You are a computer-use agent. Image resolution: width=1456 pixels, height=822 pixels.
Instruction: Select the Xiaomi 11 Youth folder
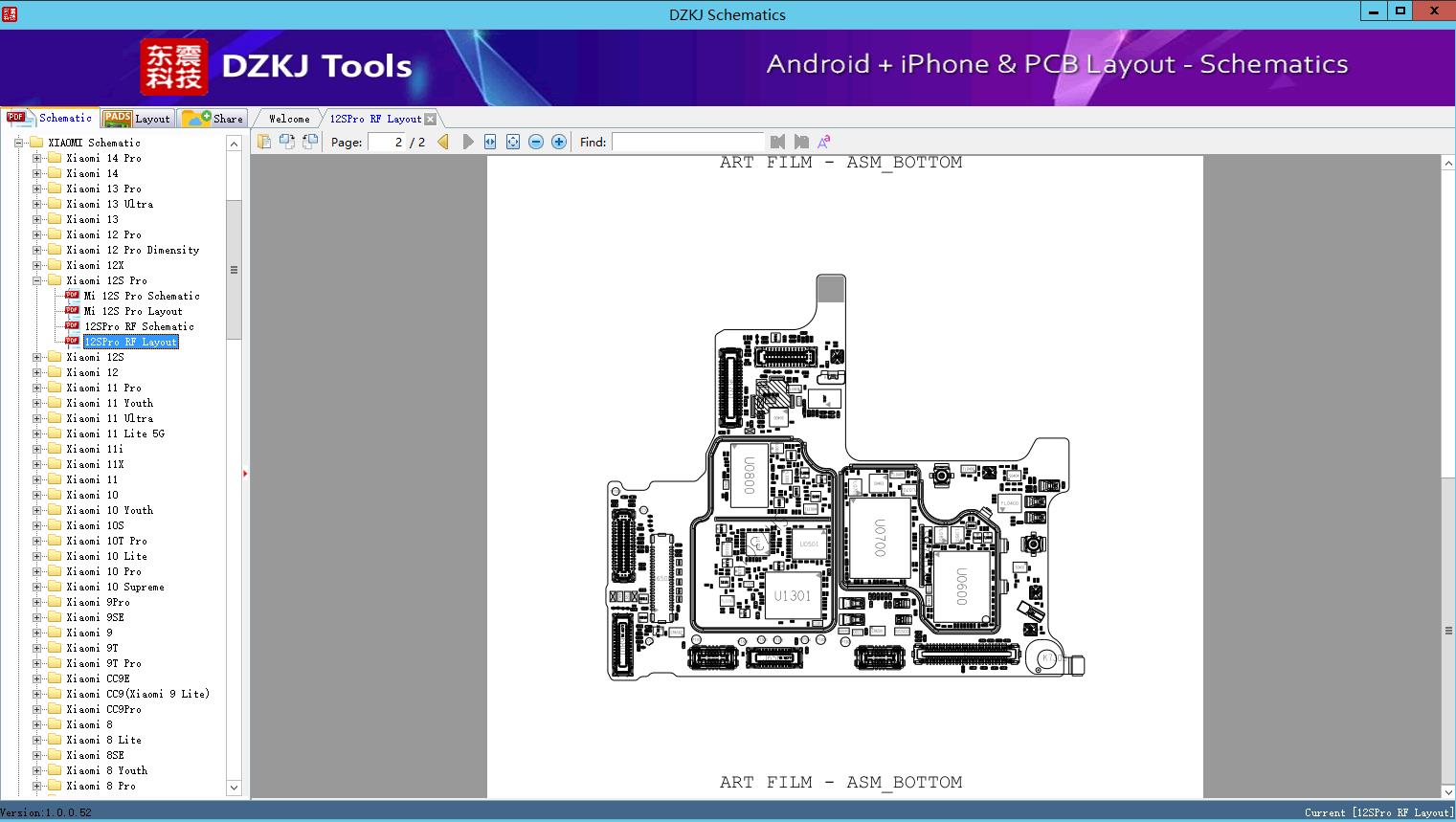109,403
